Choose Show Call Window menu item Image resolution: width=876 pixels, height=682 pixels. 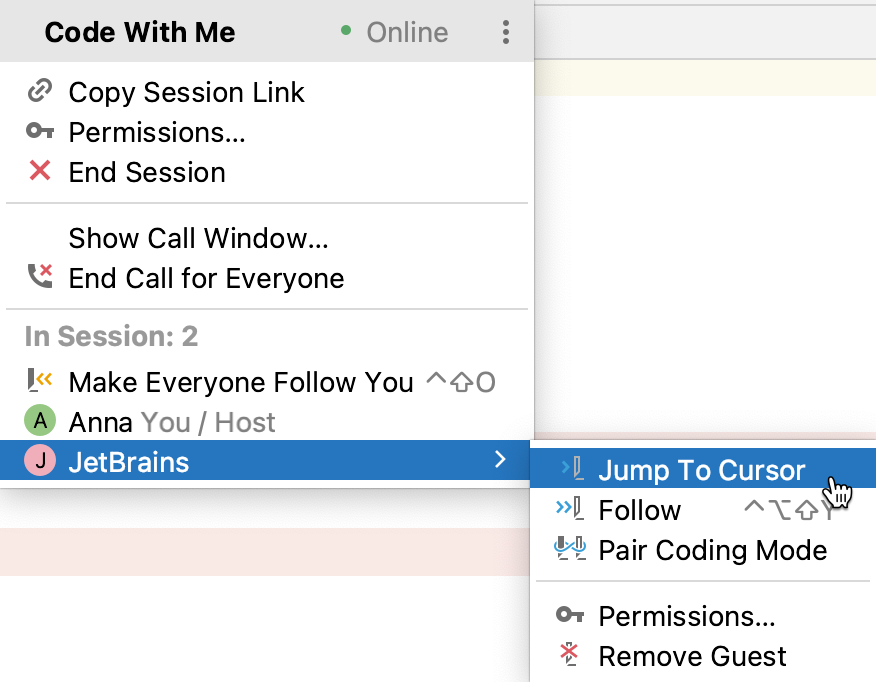coord(198,238)
